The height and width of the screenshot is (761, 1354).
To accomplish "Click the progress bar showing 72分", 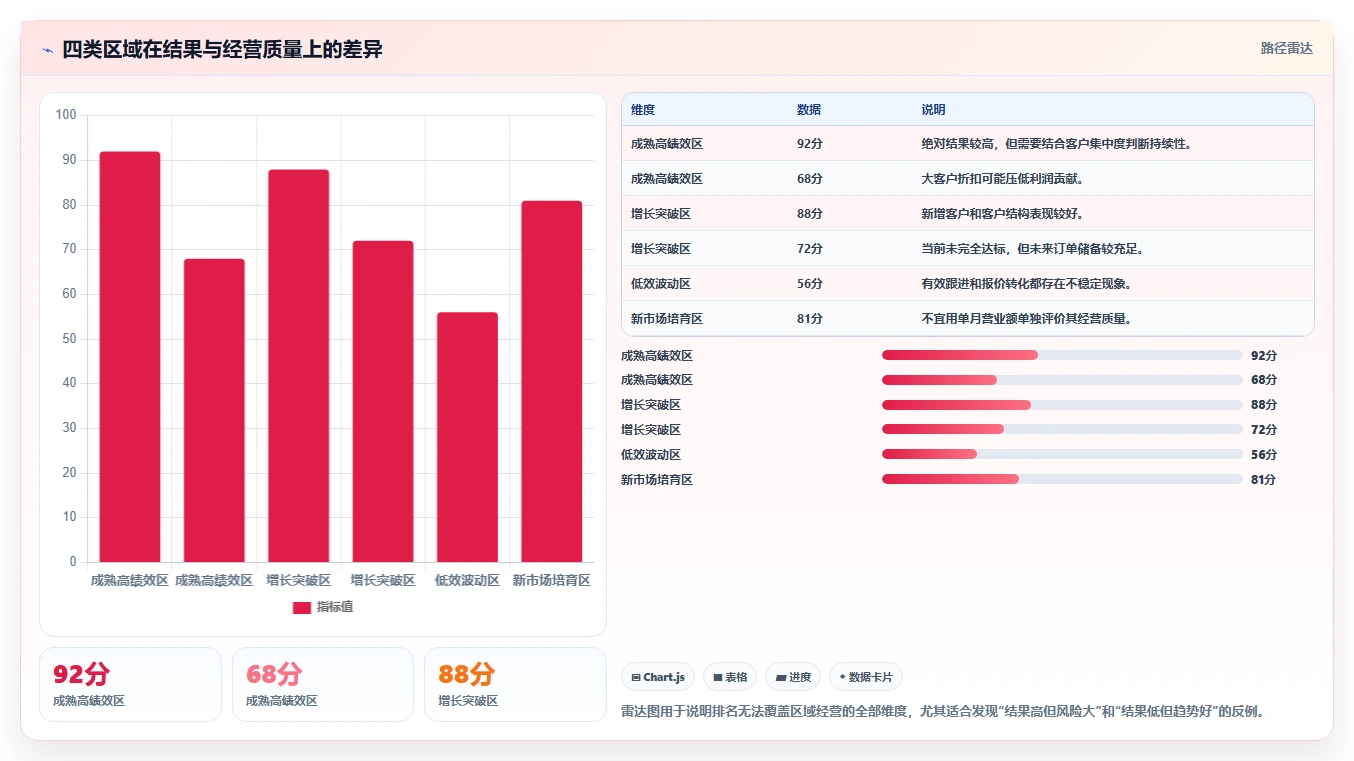I will click(1062, 429).
